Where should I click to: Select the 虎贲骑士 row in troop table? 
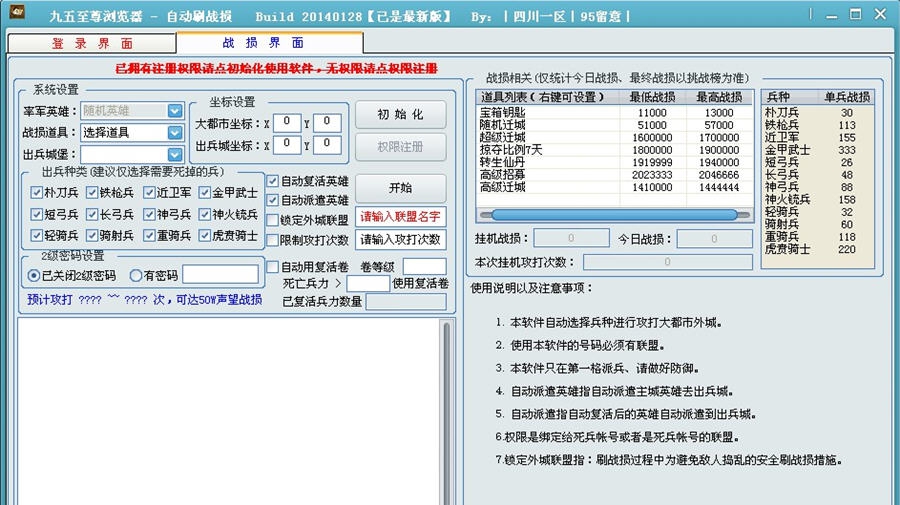[817, 250]
